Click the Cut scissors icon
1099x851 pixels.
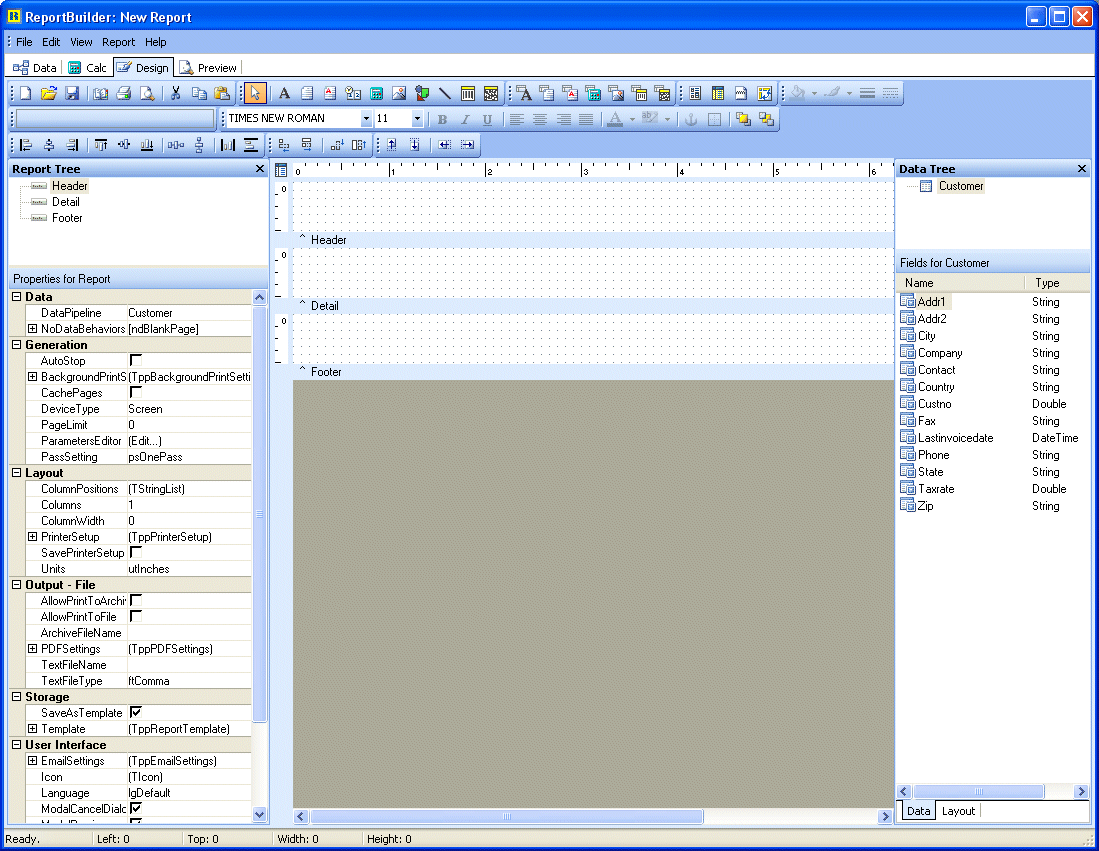pyautogui.click(x=175, y=94)
